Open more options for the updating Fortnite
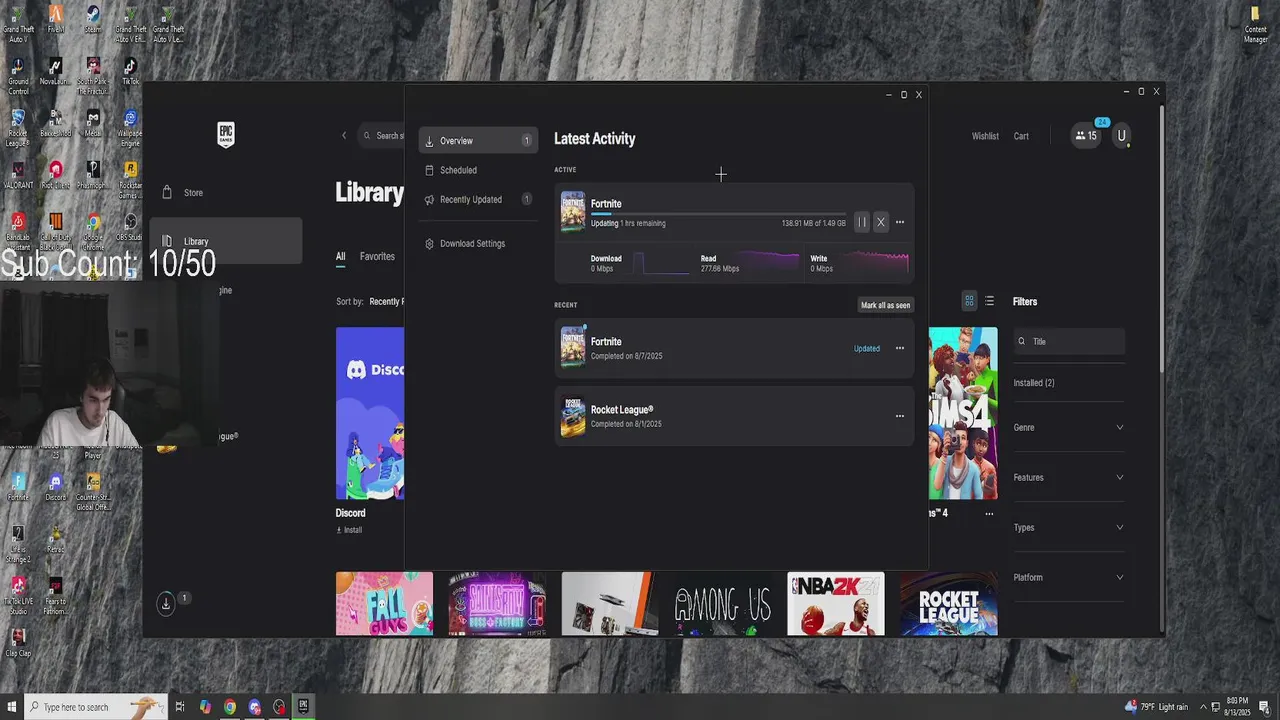The image size is (1280, 720). [x=900, y=222]
